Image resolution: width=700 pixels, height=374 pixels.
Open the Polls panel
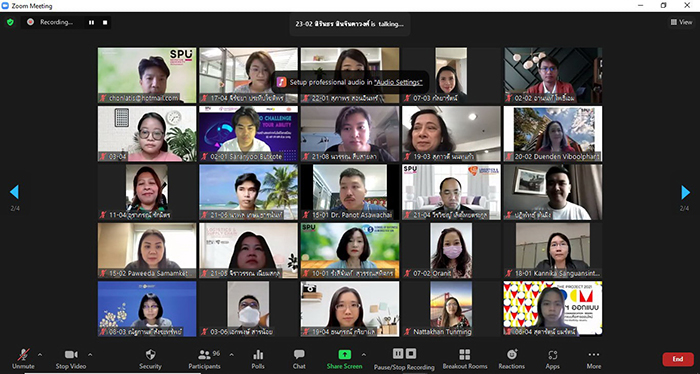(x=258, y=359)
